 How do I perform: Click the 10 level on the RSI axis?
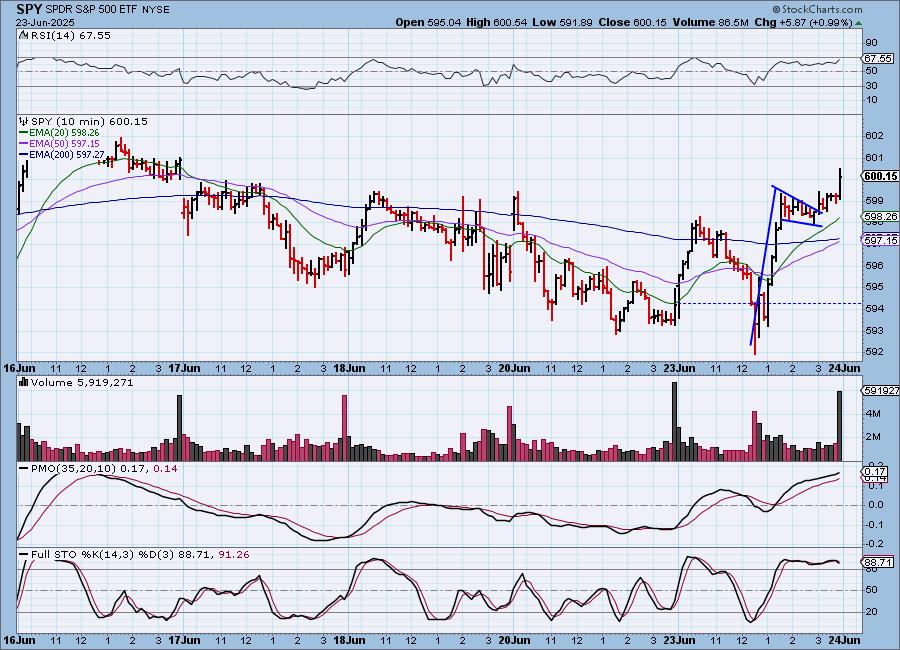click(871, 100)
